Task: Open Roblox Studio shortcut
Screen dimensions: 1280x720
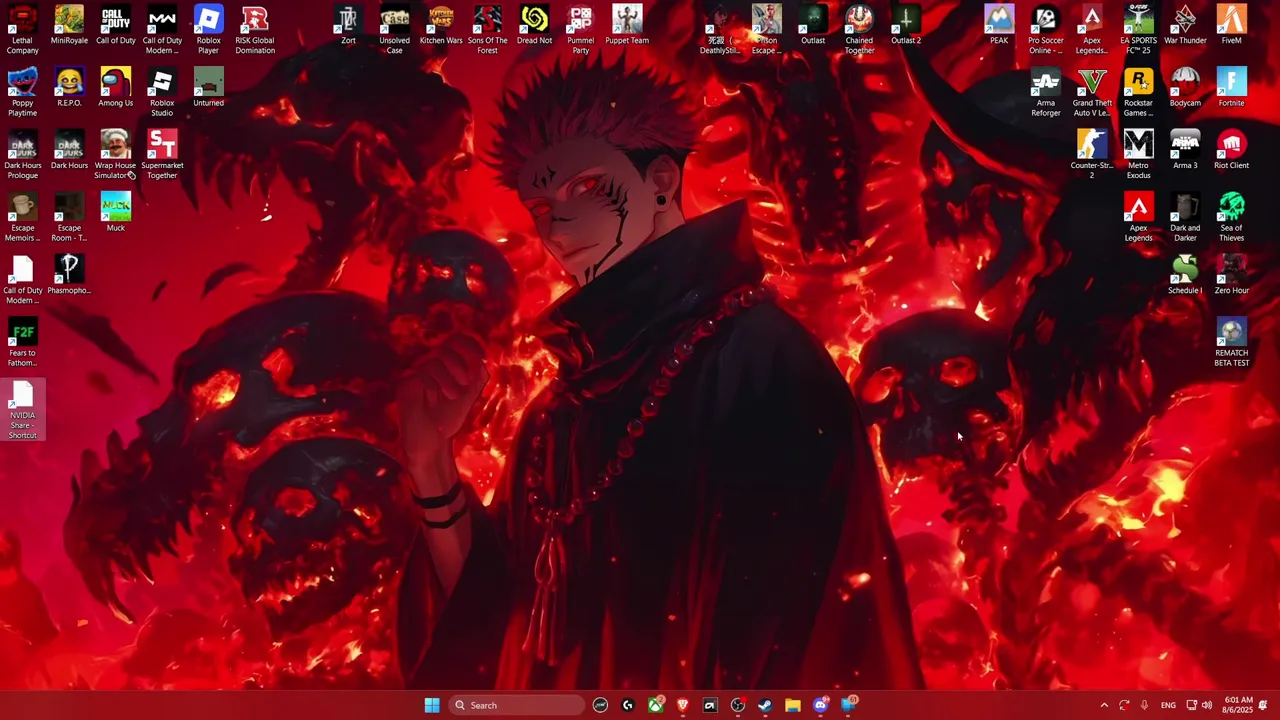Action: (x=162, y=92)
